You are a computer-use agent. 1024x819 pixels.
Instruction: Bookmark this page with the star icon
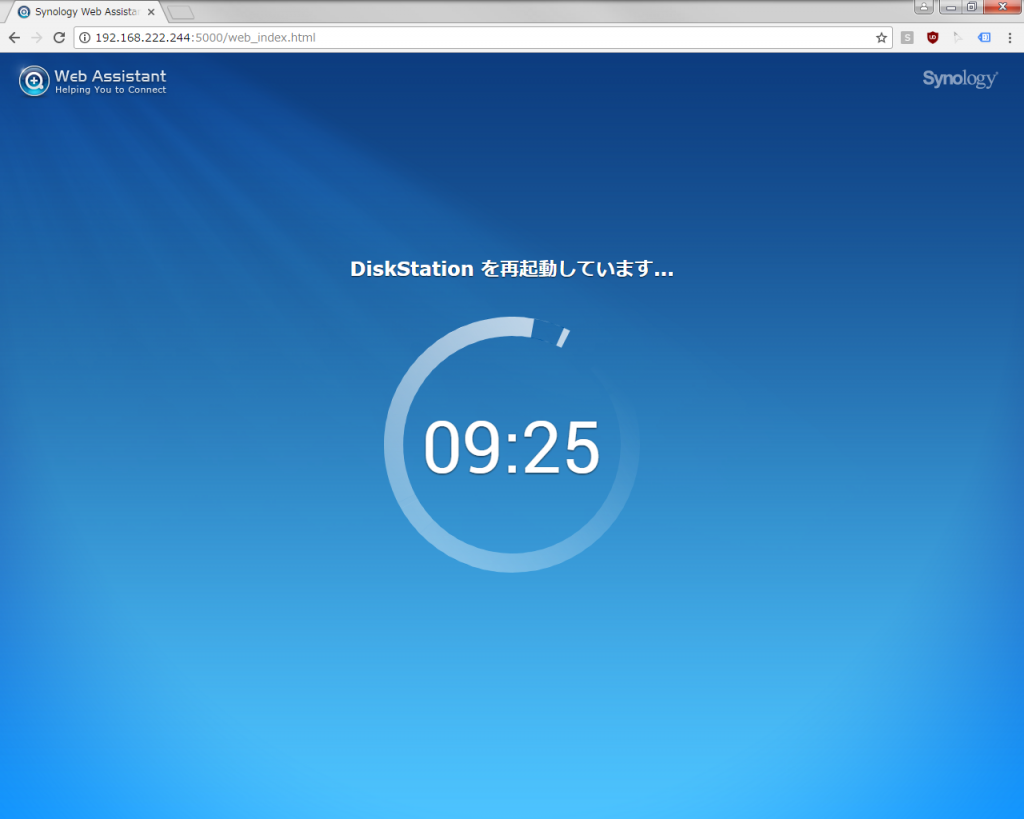click(881, 38)
